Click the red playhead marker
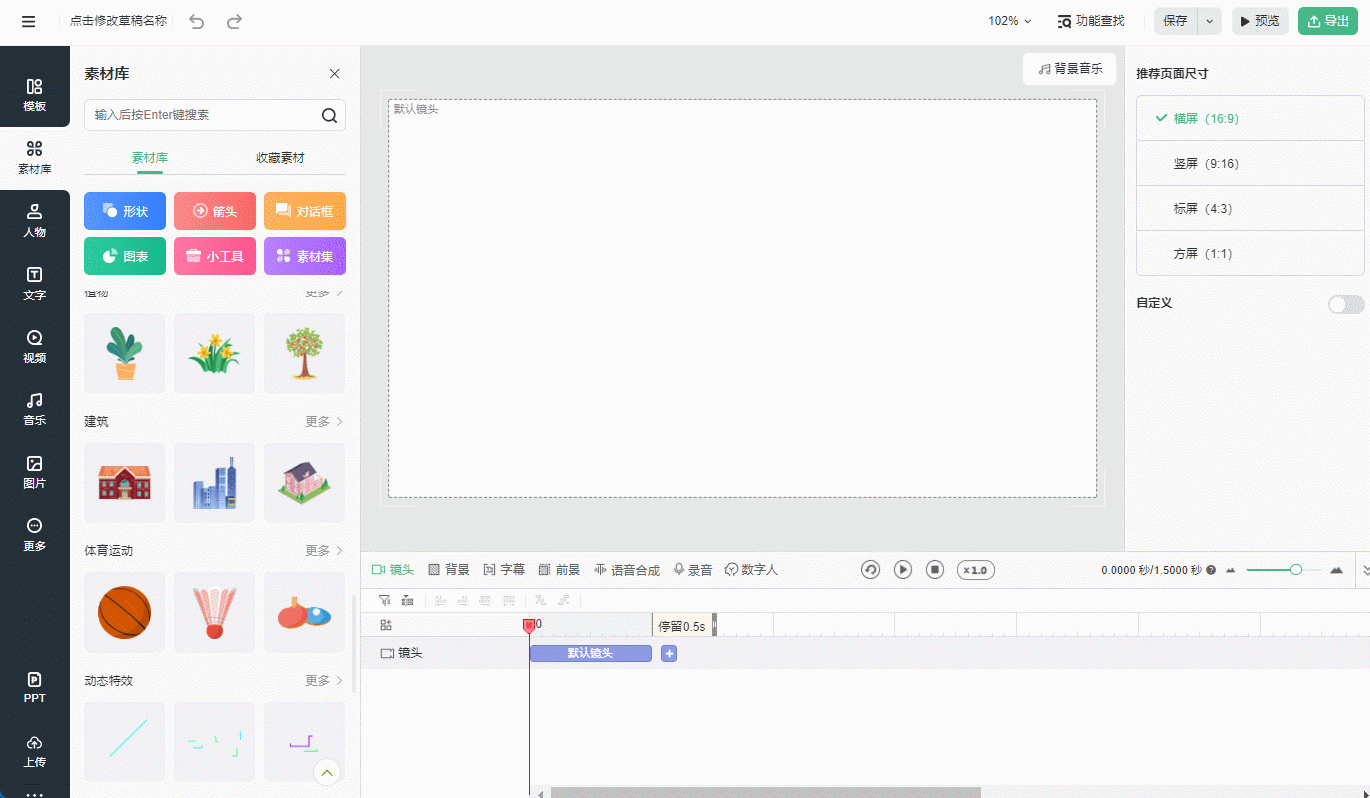The image size is (1370, 798). coord(529,626)
